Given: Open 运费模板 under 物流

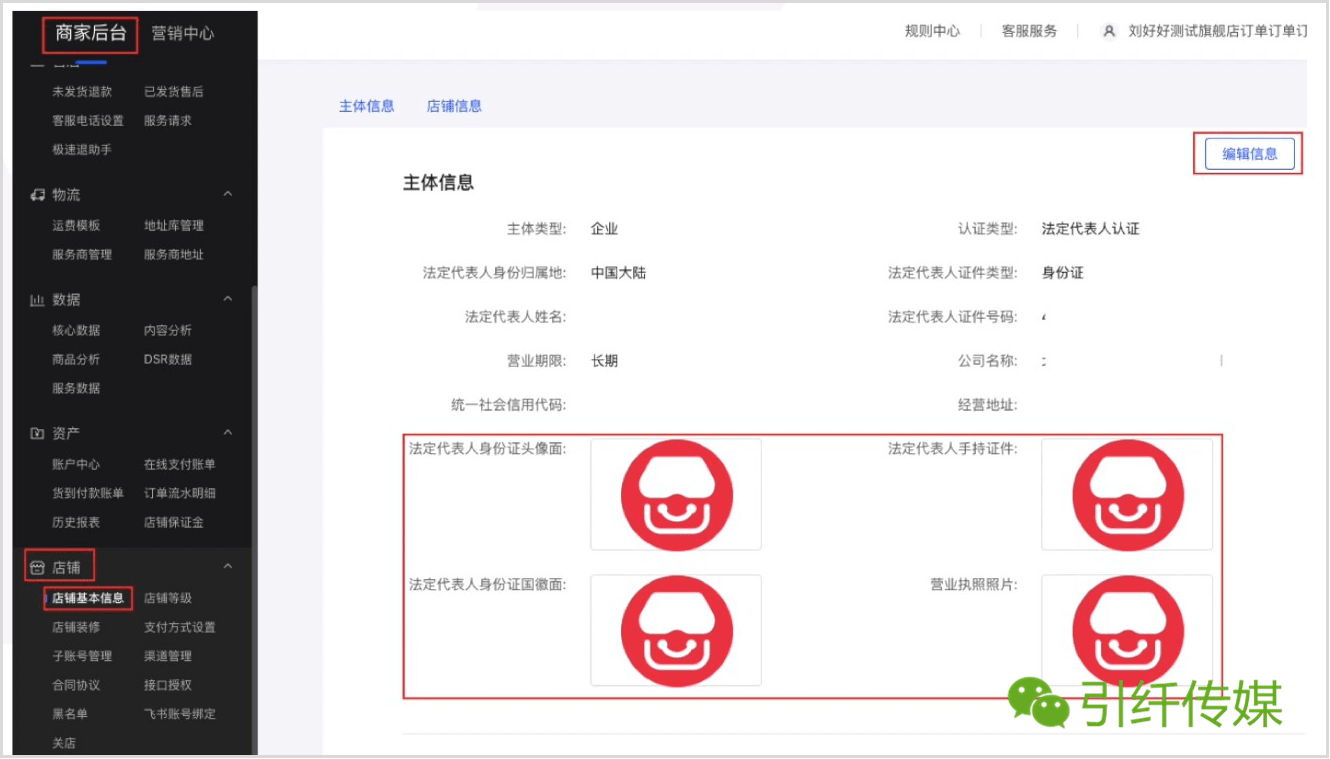Looking at the screenshot, I should 76,225.
